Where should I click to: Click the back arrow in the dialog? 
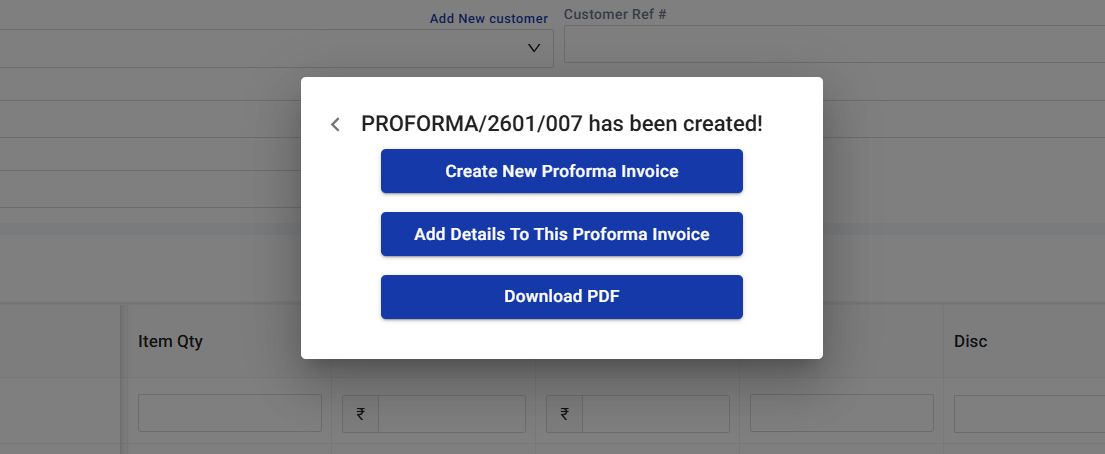(336, 125)
